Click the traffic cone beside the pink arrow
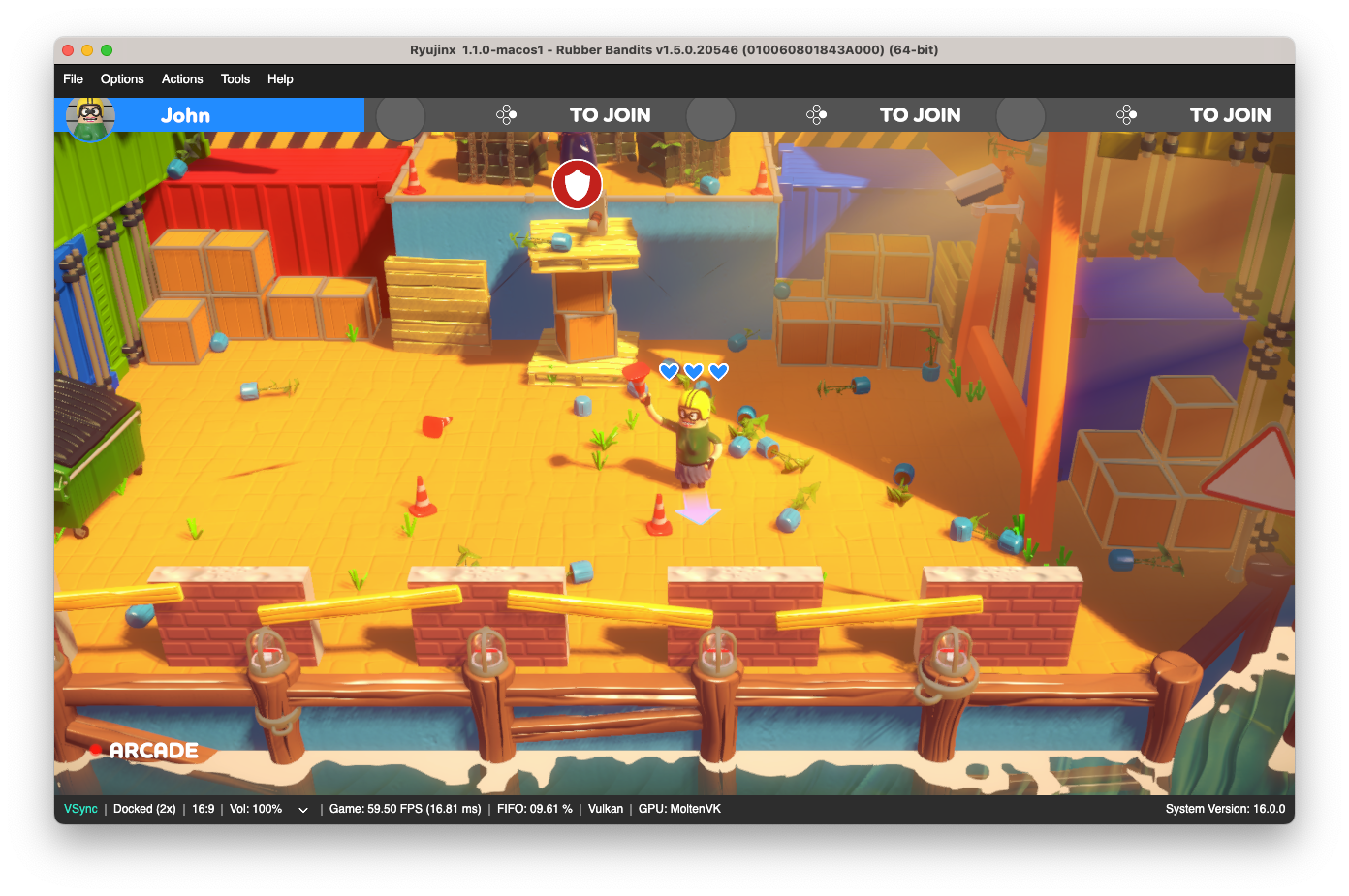1349x896 pixels. coord(659,515)
